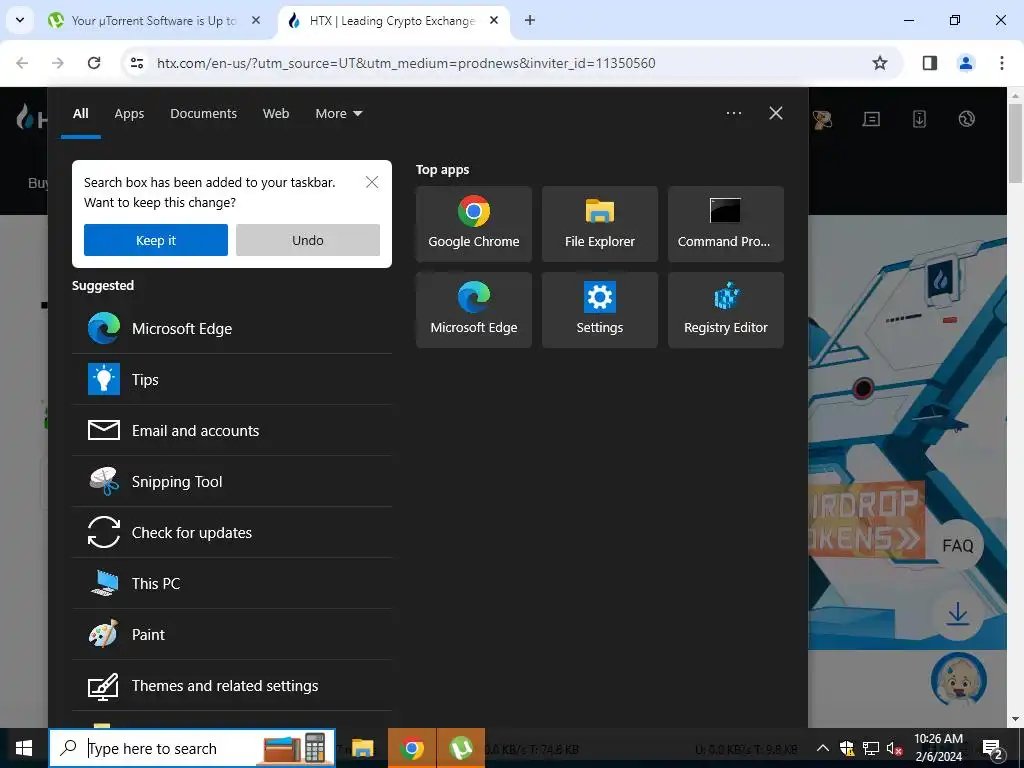Open the FAQ button on HTX page
The width and height of the screenshot is (1024, 768).
click(x=957, y=545)
